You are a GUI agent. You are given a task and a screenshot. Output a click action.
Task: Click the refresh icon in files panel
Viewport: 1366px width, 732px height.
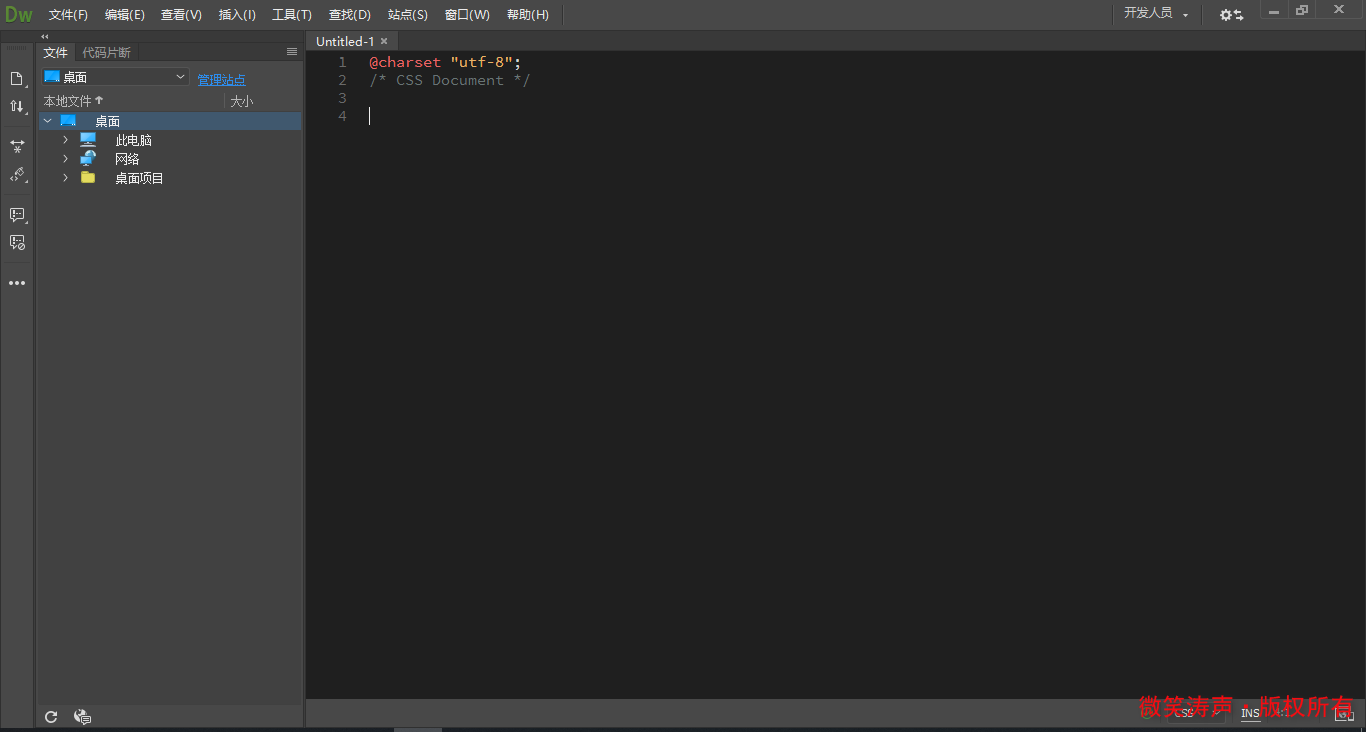pyautogui.click(x=52, y=717)
